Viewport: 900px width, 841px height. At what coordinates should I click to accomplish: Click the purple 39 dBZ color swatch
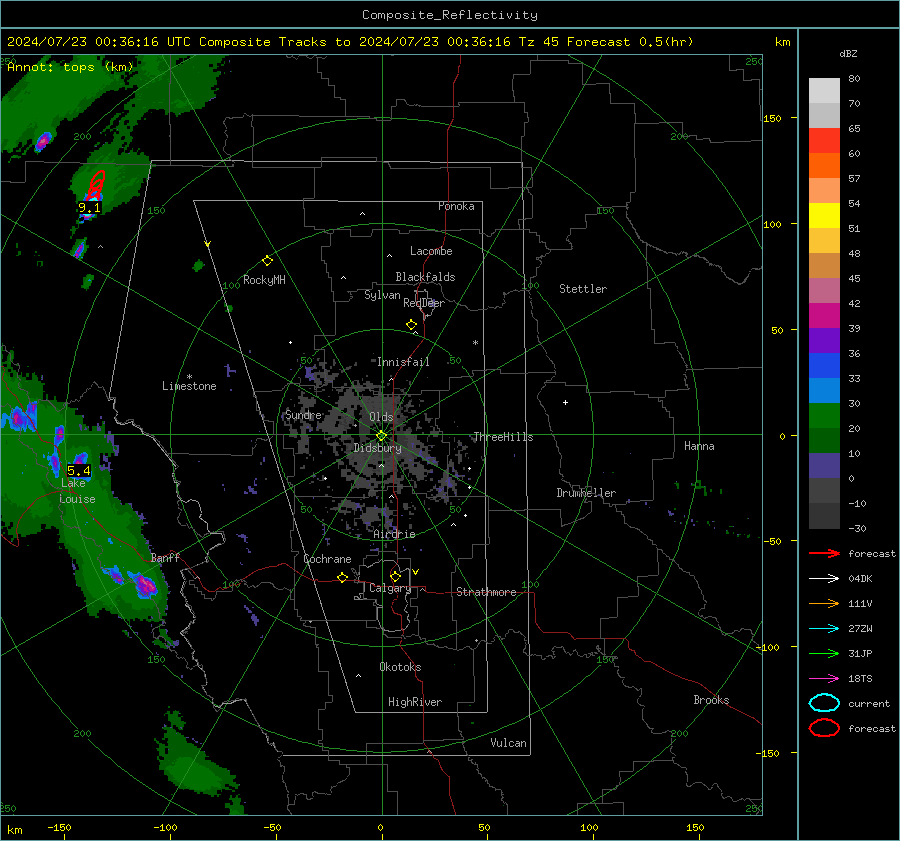pyautogui.click(x=824, y=340)
